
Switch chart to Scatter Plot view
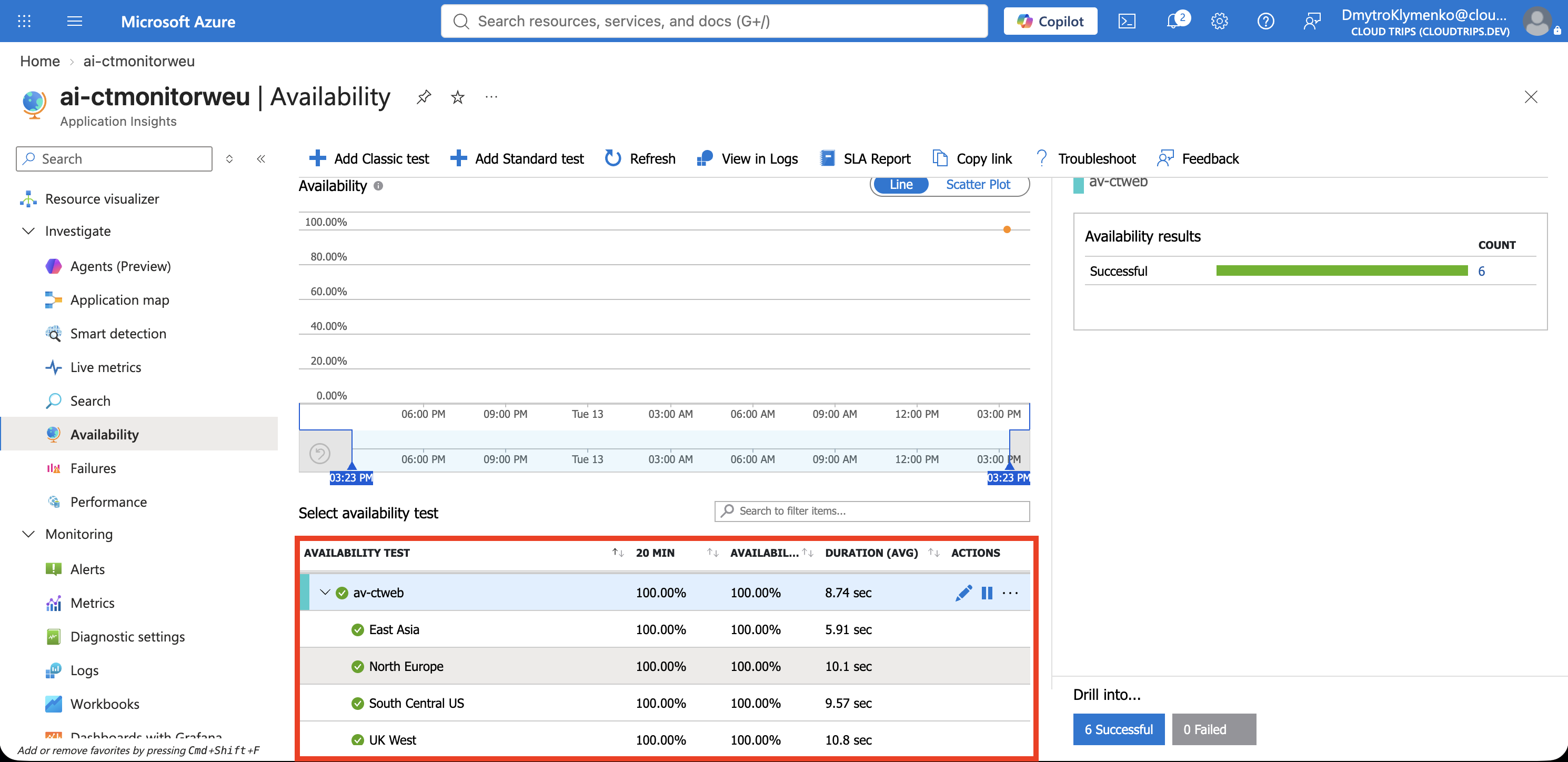coord(978,184)
